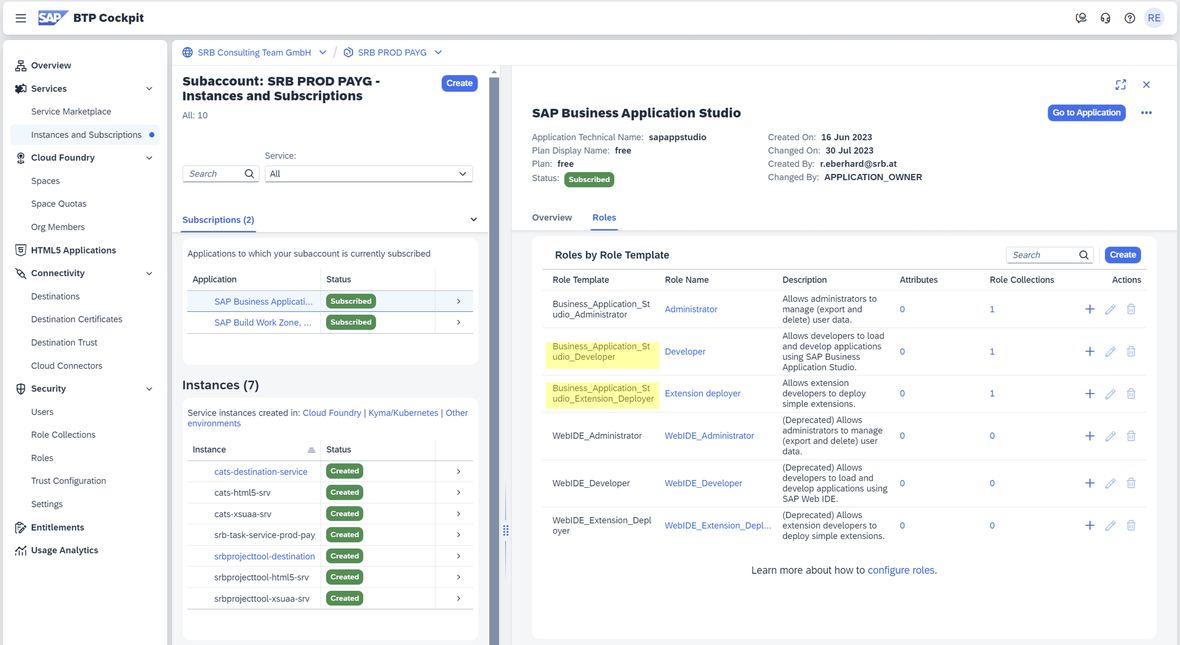Delete the Extension deployer role

click(1130, 394)
